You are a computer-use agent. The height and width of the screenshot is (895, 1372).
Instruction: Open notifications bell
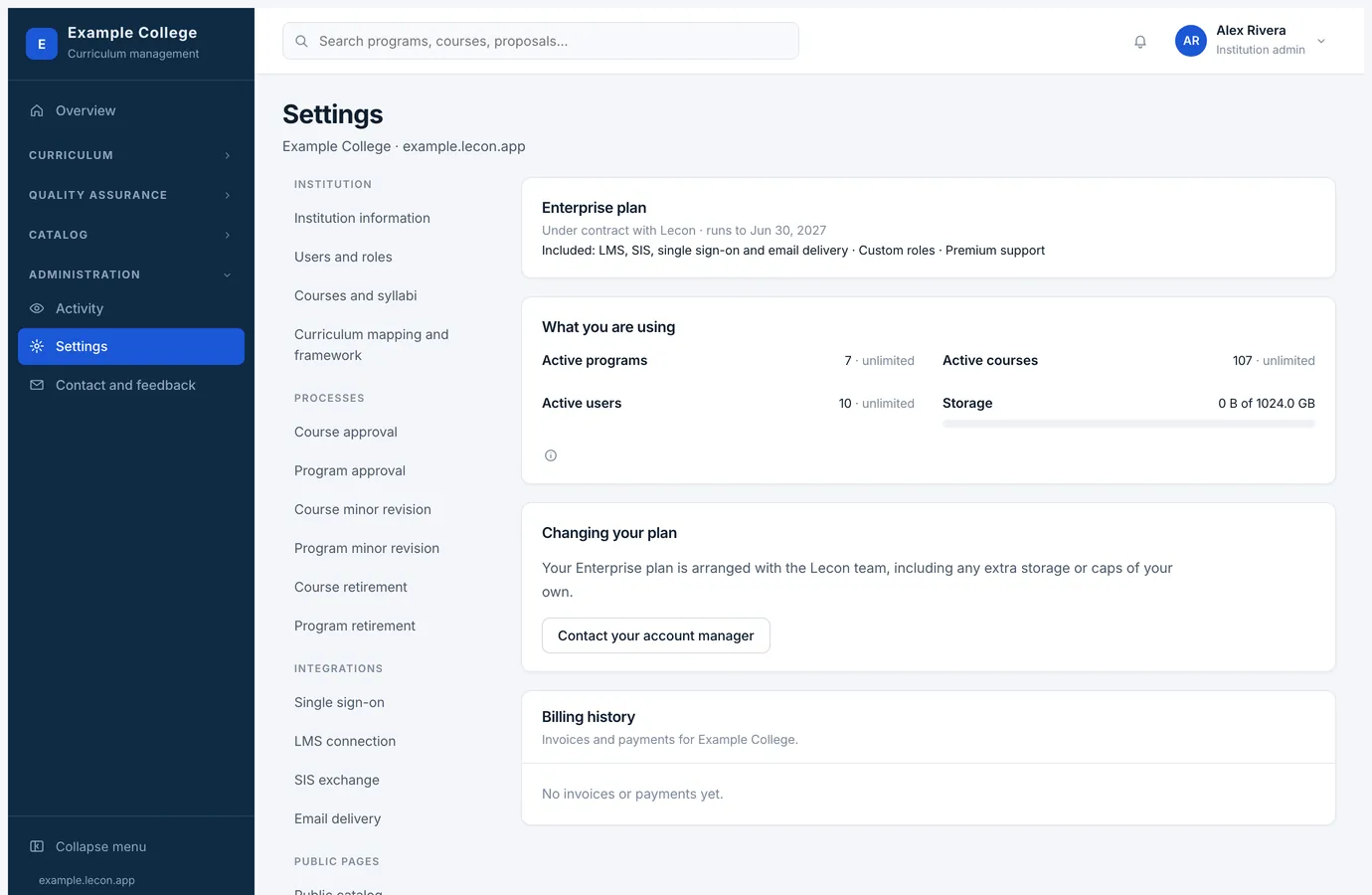click(x=1140, y=42)
